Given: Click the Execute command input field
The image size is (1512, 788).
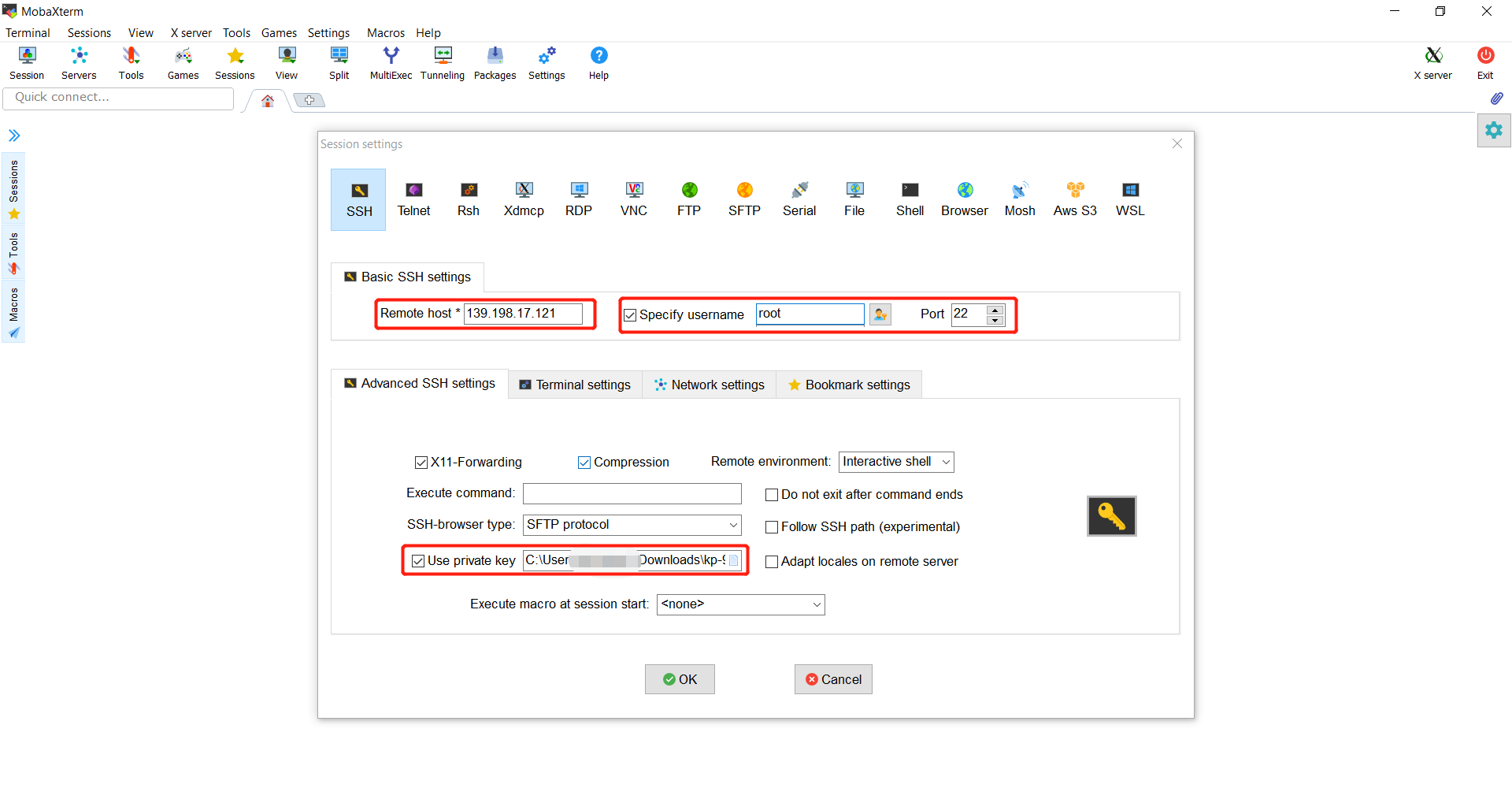Looking at the screenshot, I should [x=632, y=494].
